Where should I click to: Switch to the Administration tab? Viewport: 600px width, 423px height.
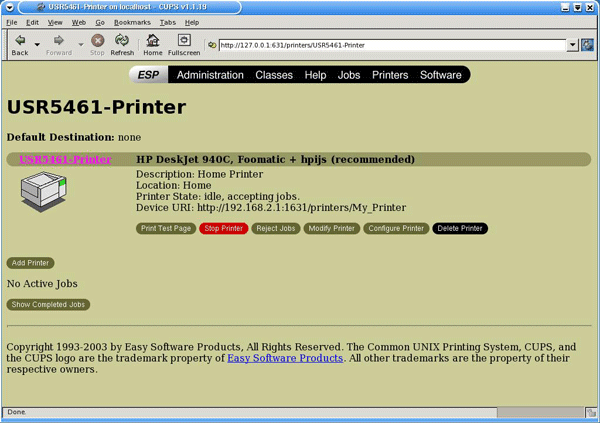pyautogui.click(x=210, y=75)
